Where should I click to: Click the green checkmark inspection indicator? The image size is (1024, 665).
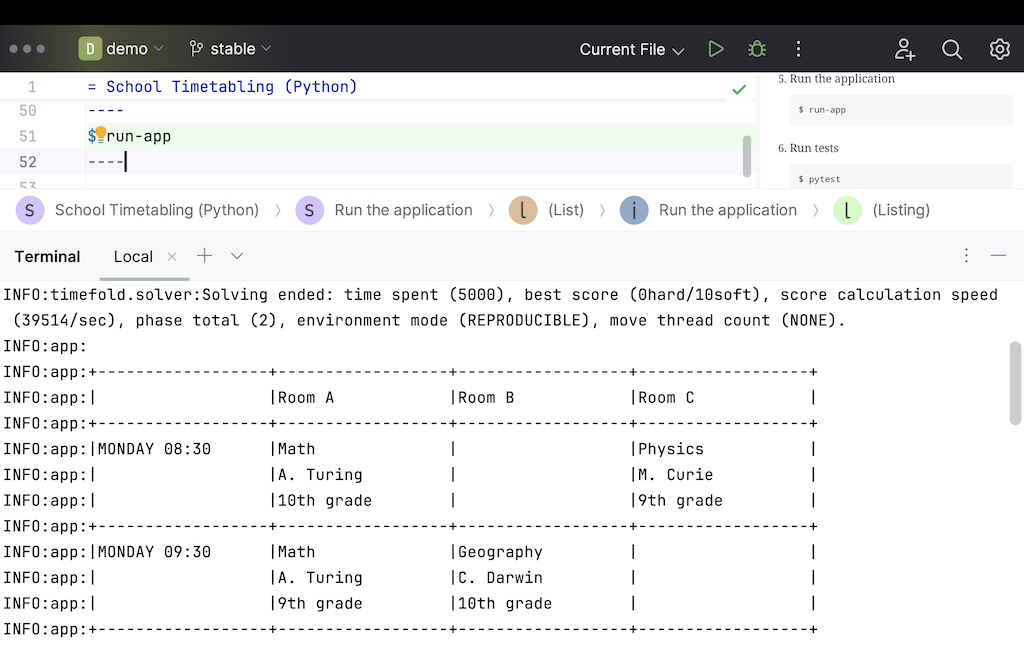pyautogui.click(x=739, y=88)
